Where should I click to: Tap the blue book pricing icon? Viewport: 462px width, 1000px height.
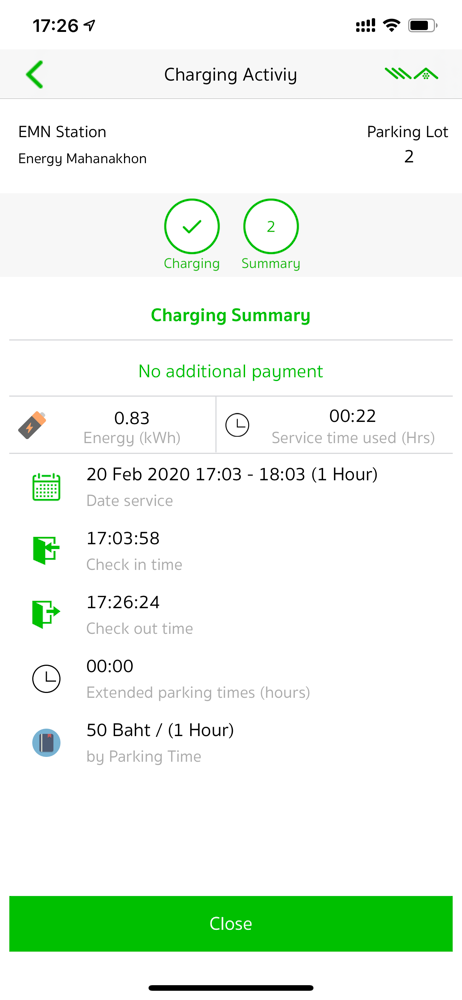coord(46,743)
